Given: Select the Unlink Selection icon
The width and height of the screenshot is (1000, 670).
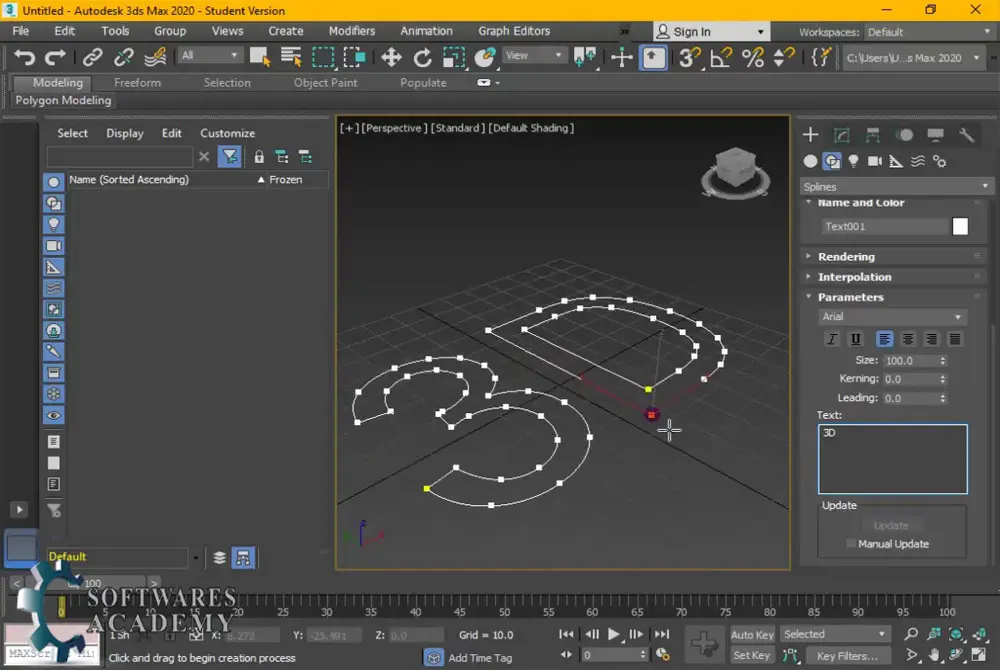Looking at the screenshot, I should coord(123,57).
